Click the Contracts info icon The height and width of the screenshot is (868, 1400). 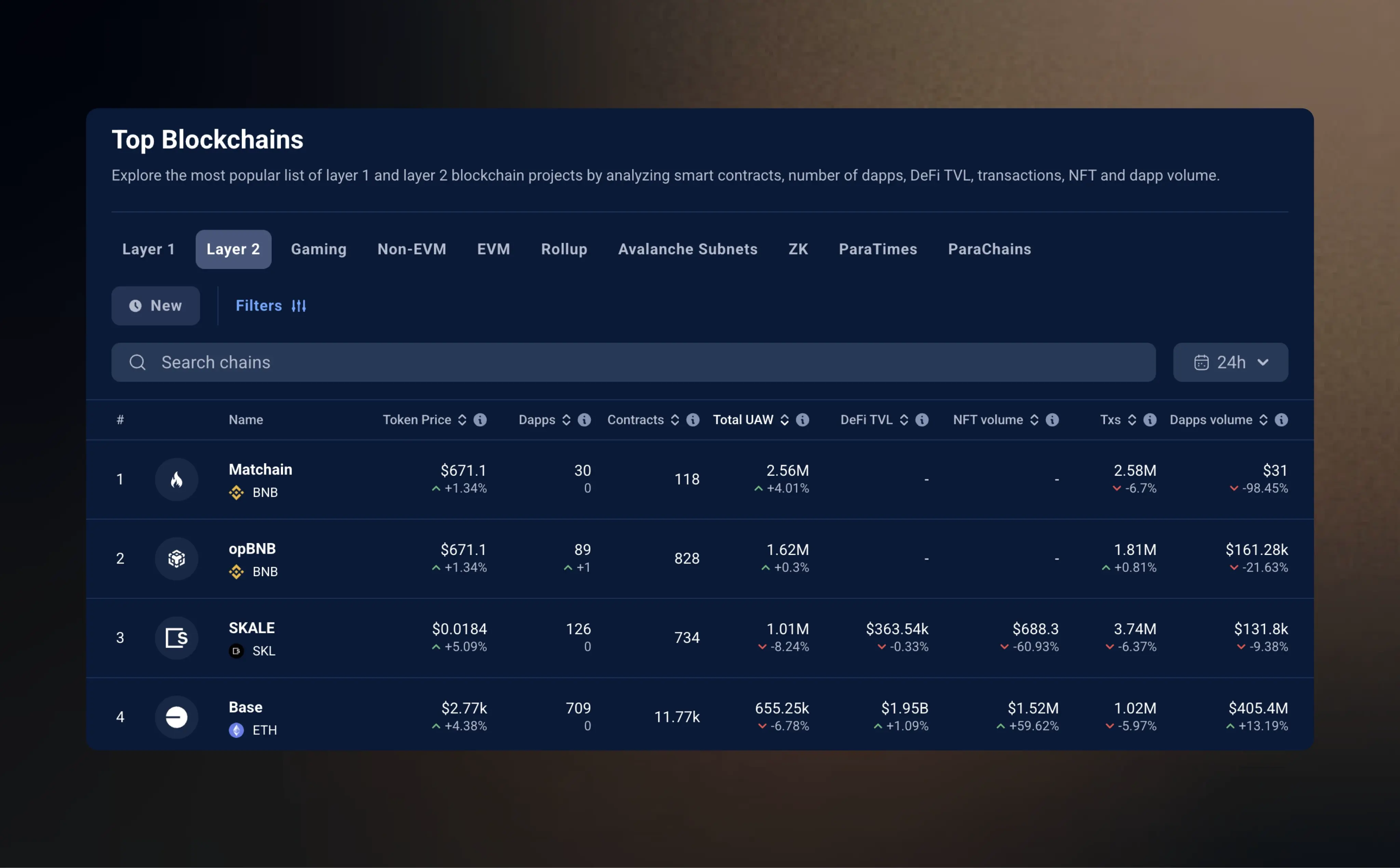(693, 420)
